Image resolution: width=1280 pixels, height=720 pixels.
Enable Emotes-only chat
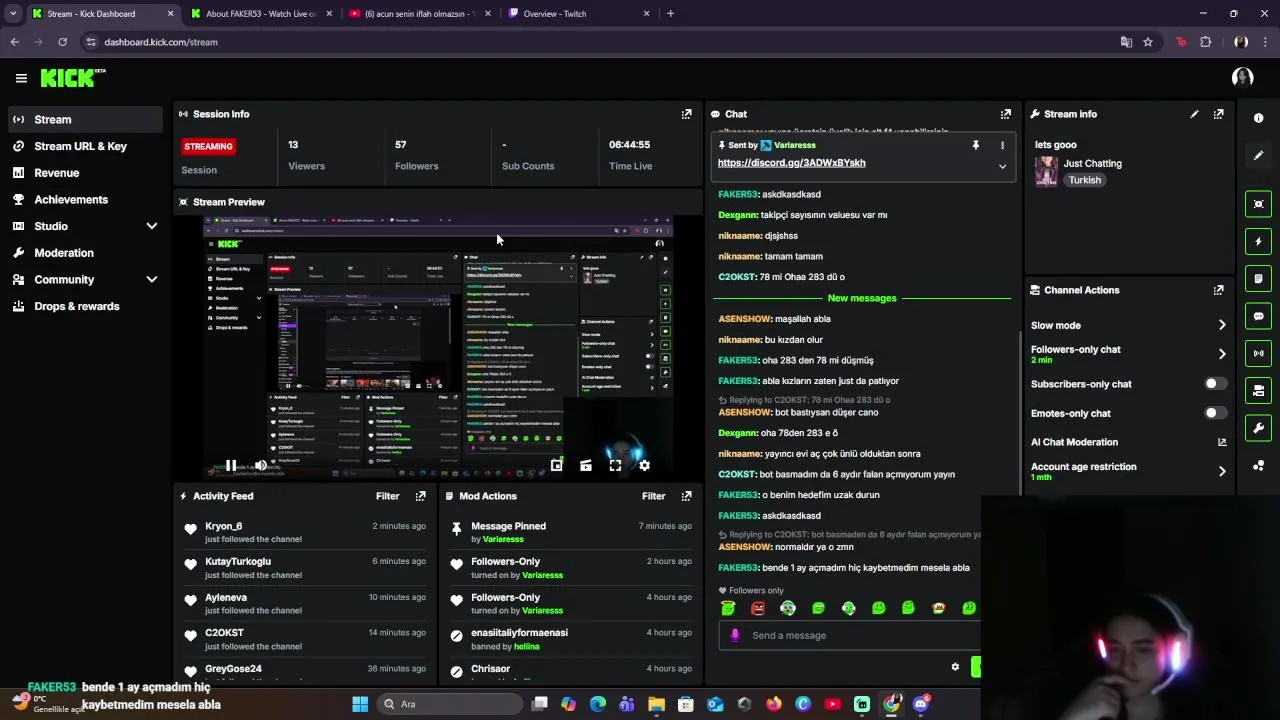(x=1215, y=413)
